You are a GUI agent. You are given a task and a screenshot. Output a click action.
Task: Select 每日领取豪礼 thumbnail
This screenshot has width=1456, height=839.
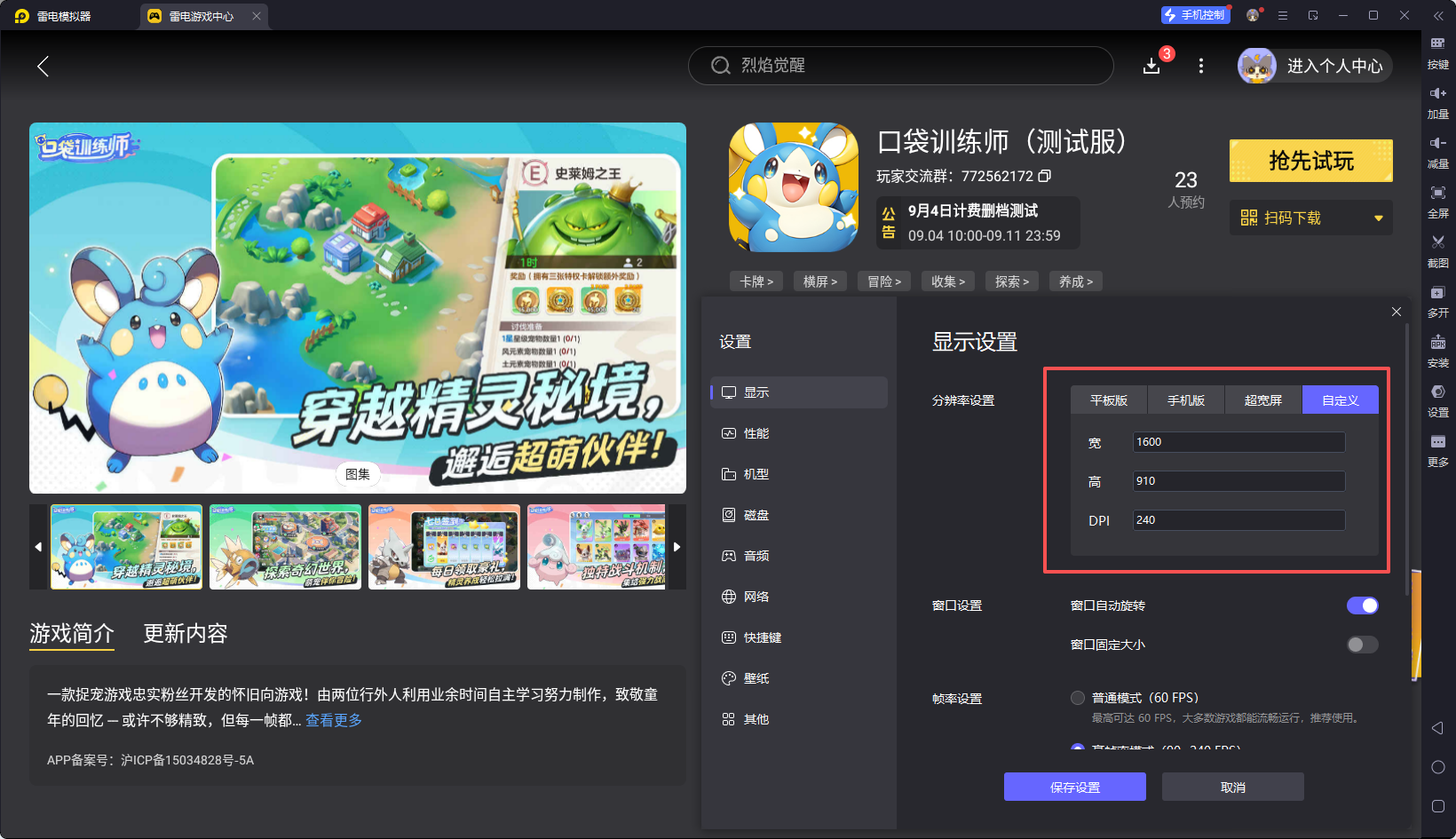[444, 547]
